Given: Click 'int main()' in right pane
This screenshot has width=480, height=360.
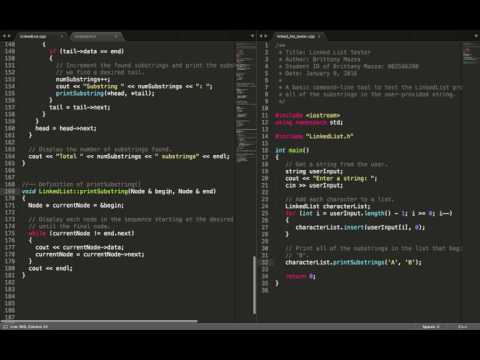Looking at the screenshot, I should [x=292, y=150].
